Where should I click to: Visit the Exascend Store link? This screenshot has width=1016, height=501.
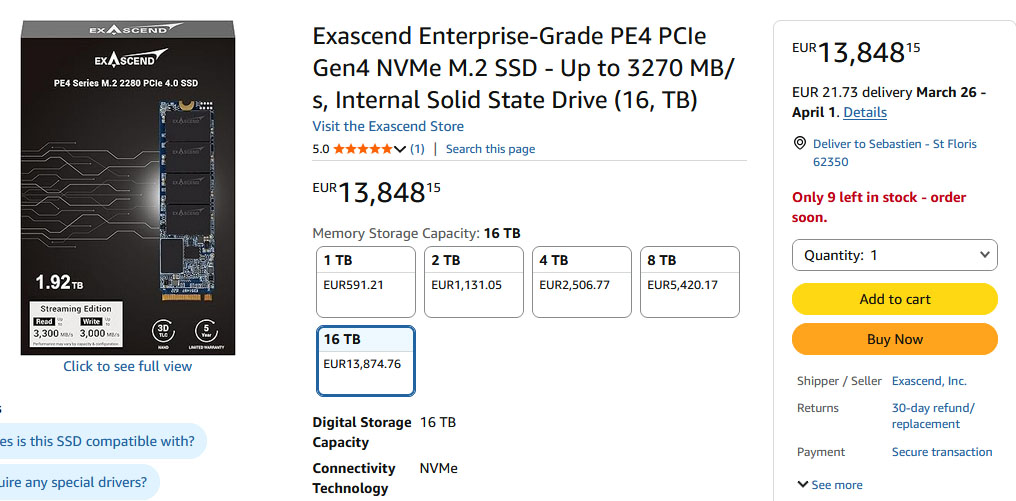(x=388, y=126)
